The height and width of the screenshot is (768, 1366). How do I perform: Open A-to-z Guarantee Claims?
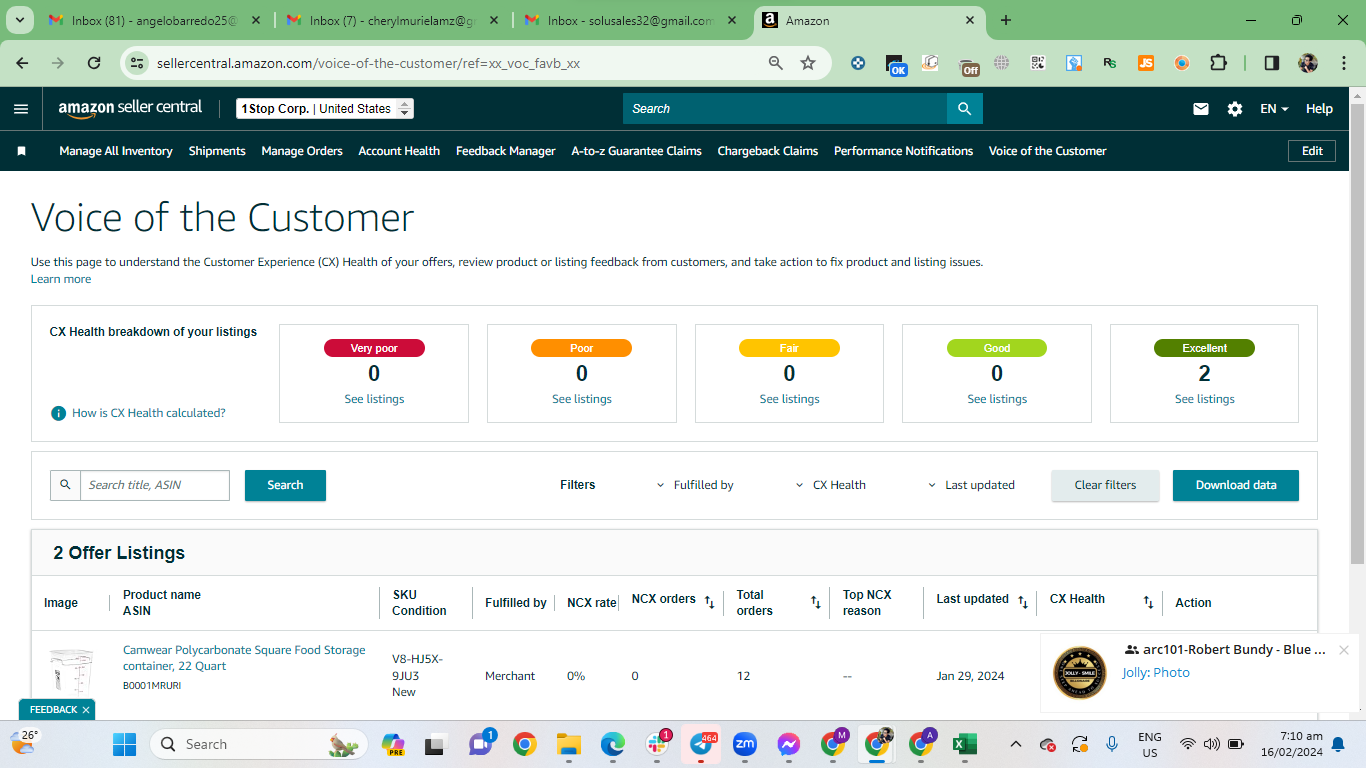(x=636, y=151)
